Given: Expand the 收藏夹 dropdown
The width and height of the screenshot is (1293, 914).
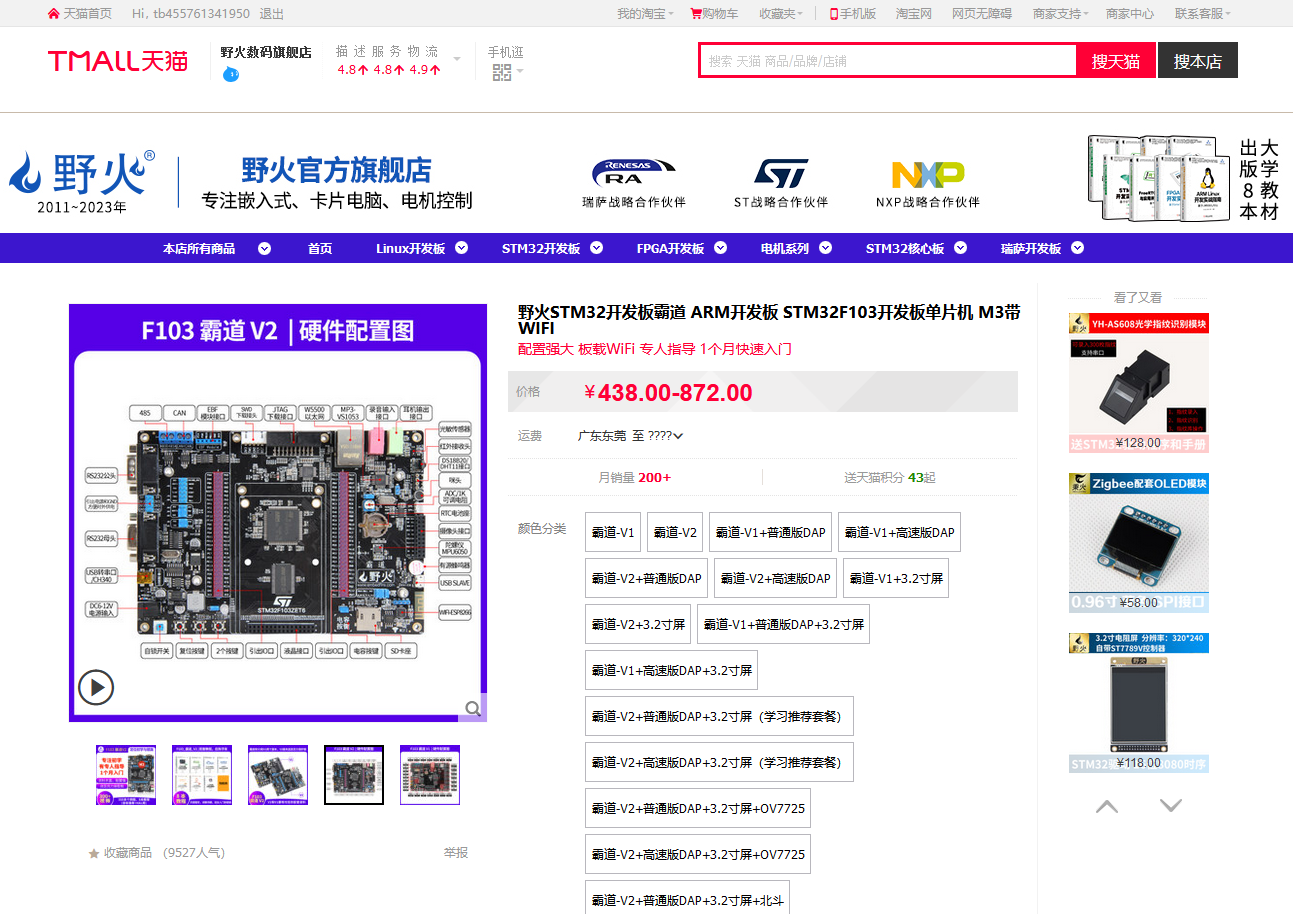Looking at the screenshot, I should coord(800,14).
